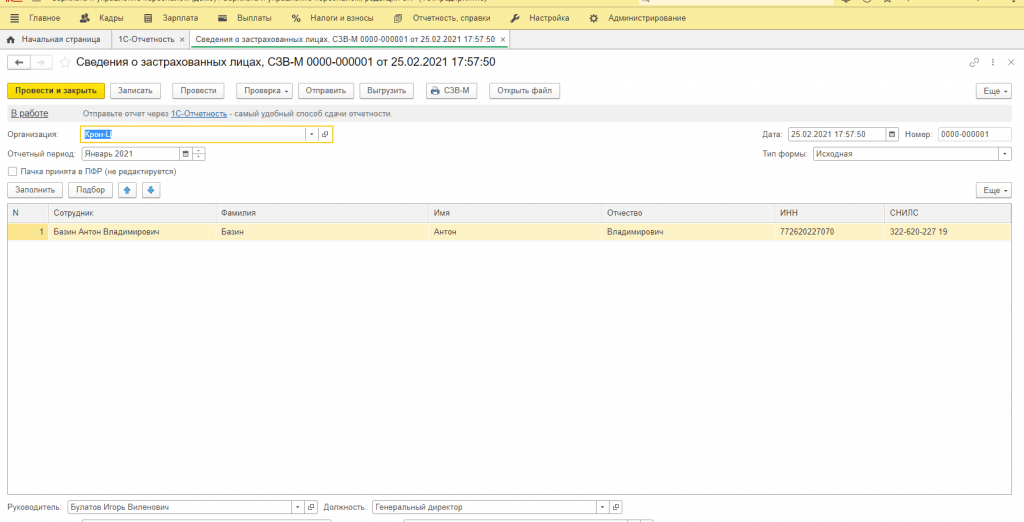Print the СЗВ-М form
Viewport: 1024px width, 522px height.
click(x=452, y=91)
